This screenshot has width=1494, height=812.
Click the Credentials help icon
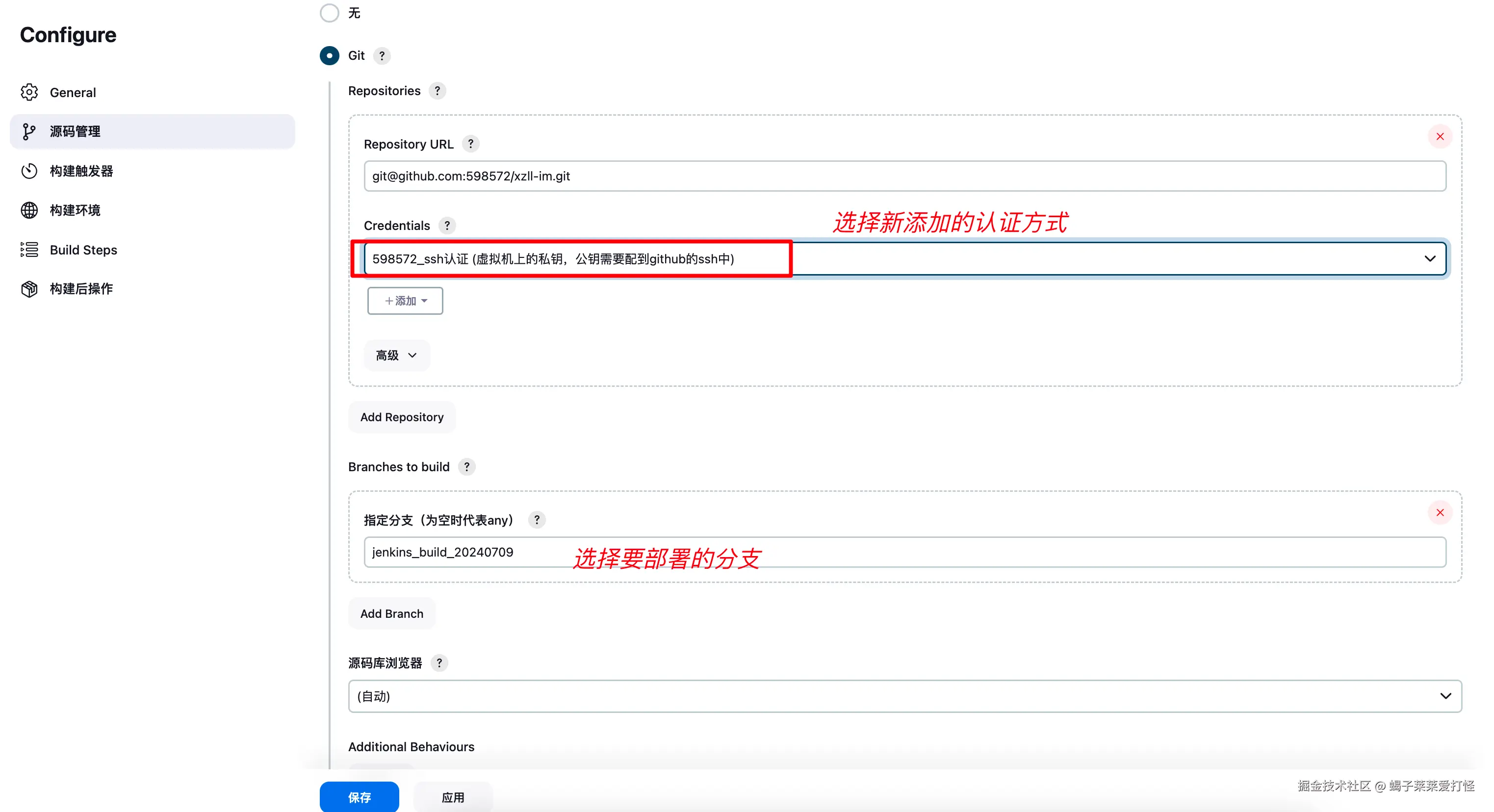446,226
